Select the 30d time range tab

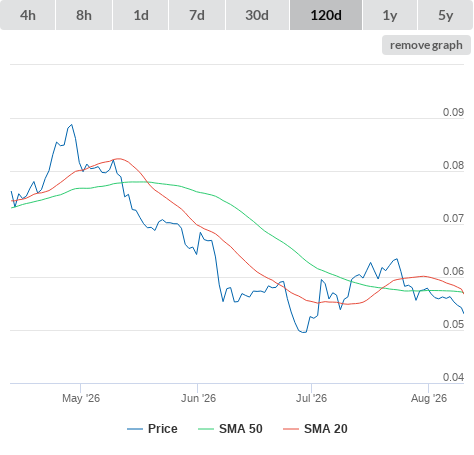257,15
